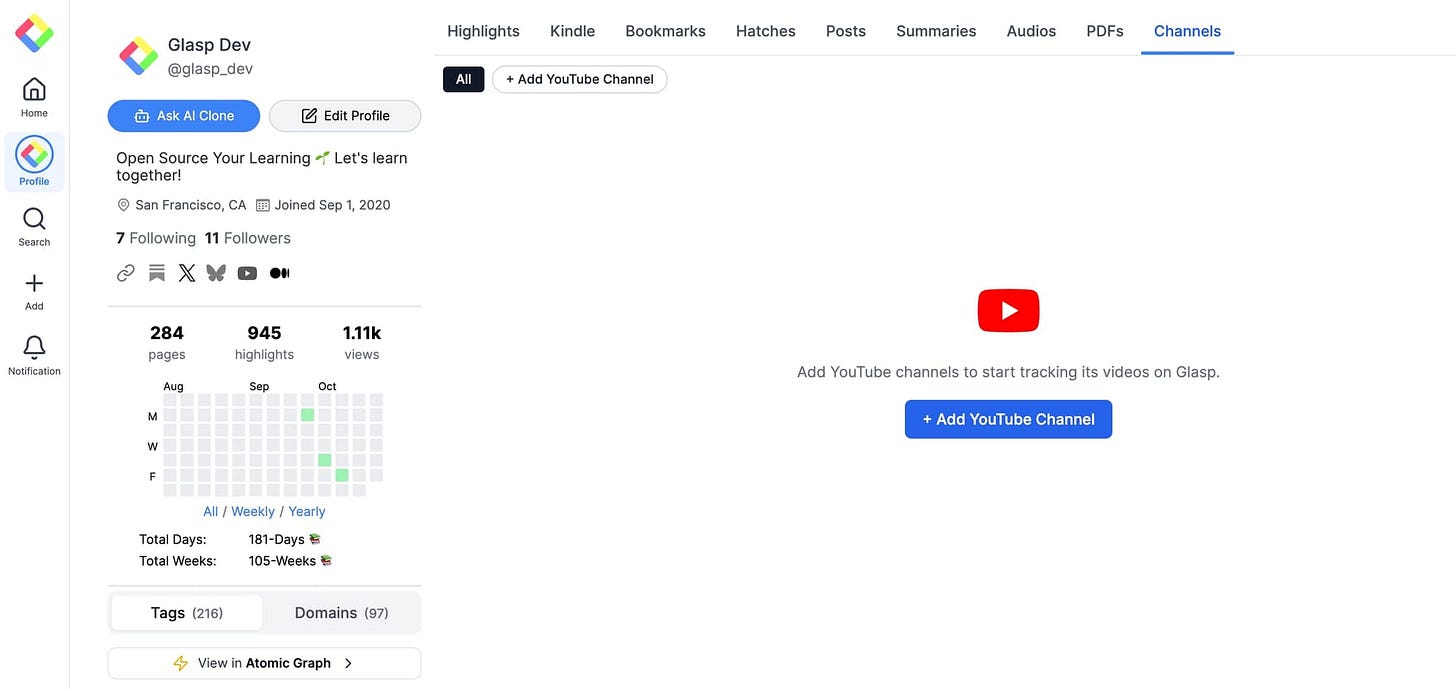
Task: Click the 945 highlights stat
Action: click(264, 342)
